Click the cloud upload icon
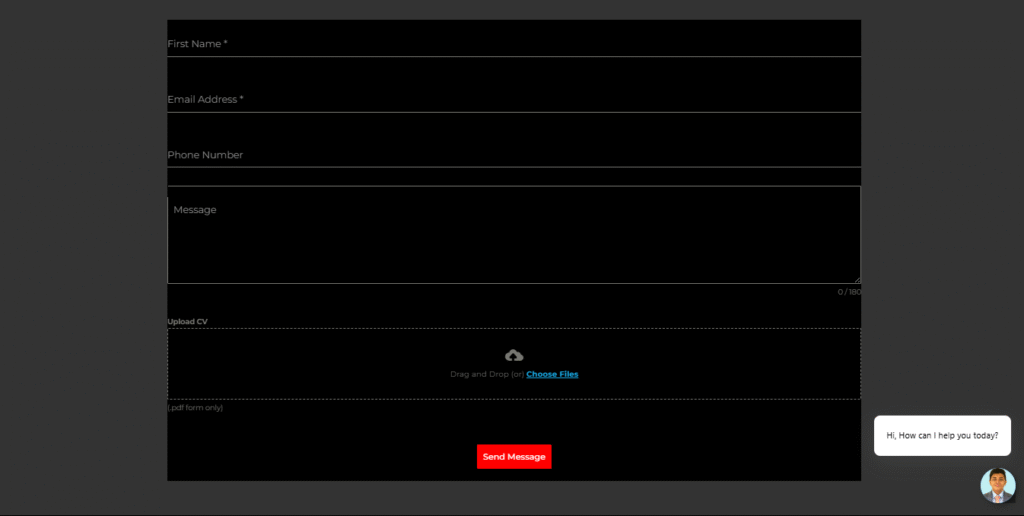The width and height of the screenshot is (1024, 516). click(514, 355)
